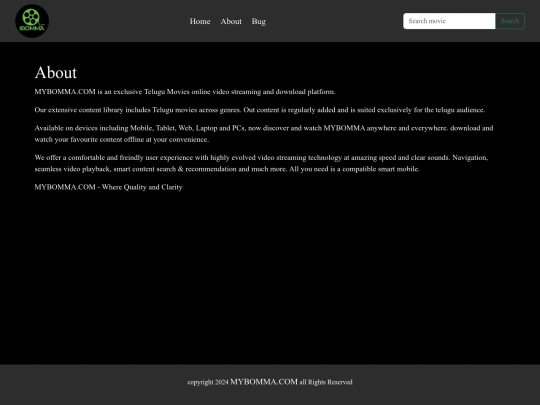This screenshot has width=540, height=405.
Task: Focus the Search movie input field
Action: point(449,21)
